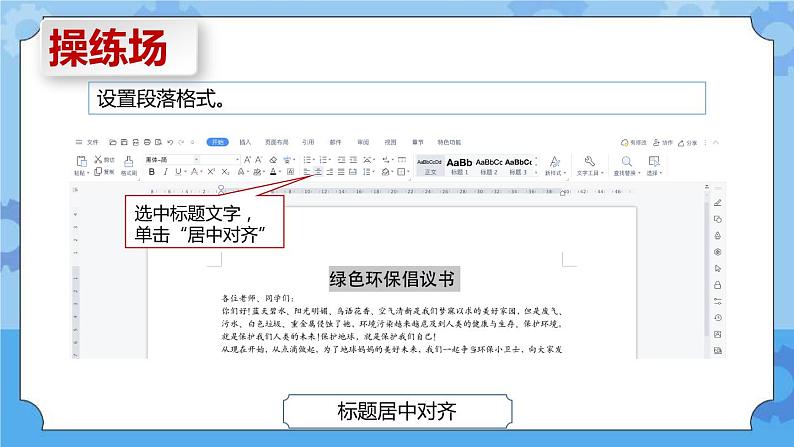Click the 格式刷 format painter
Viewport: 794px width, 447px height.
129,166
